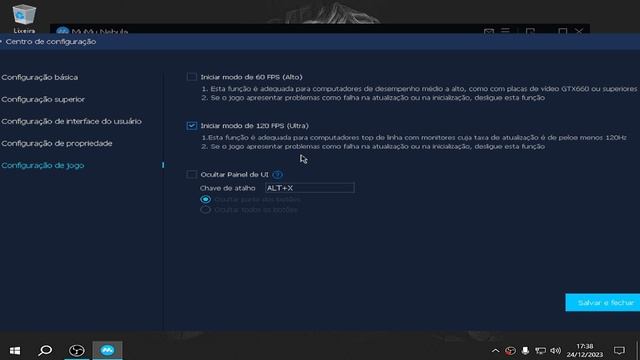640x360 pixels.
Task: Click the MuMu emulator taskbar icon
Action: tap(107, 350)
